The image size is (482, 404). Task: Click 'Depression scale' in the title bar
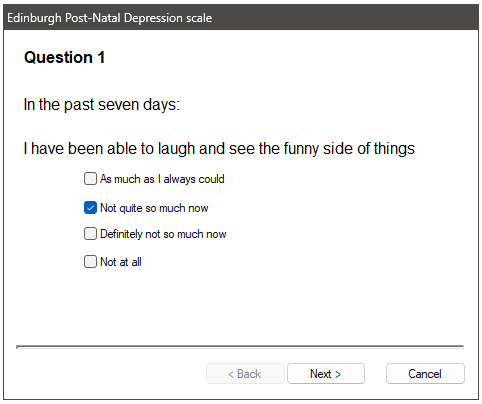[x=168, y=18]
